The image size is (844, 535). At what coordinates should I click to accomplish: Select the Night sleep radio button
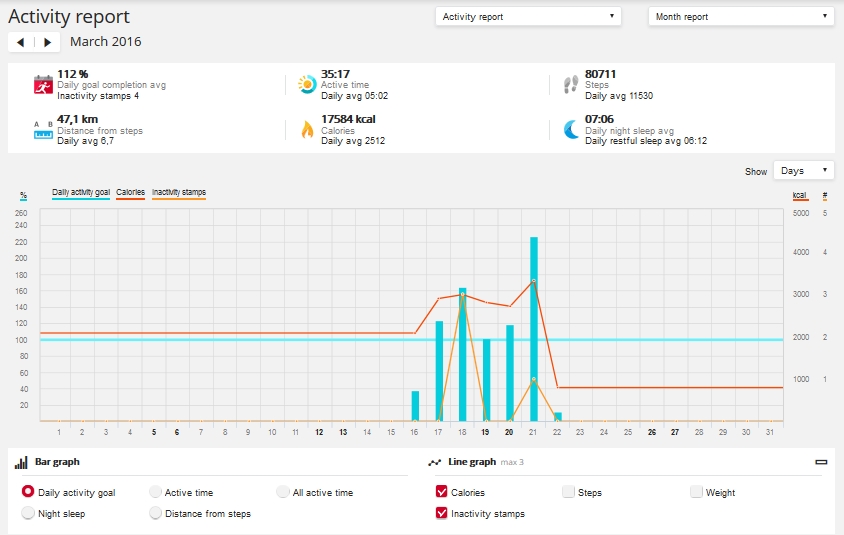(28, 513)
